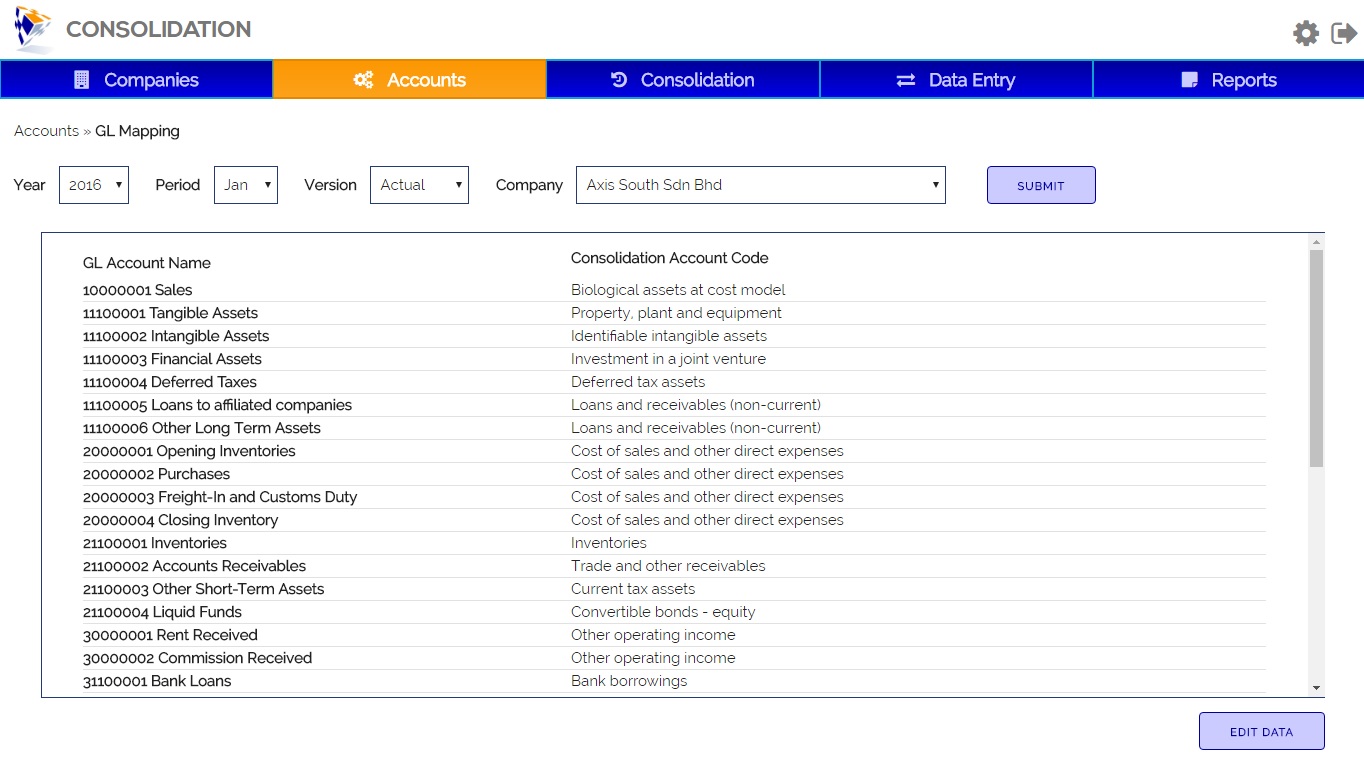The image size is (1364, 766).
Task: Select row 21100001 Inventories
Action: pyautogui.click(x=674, y=543)
